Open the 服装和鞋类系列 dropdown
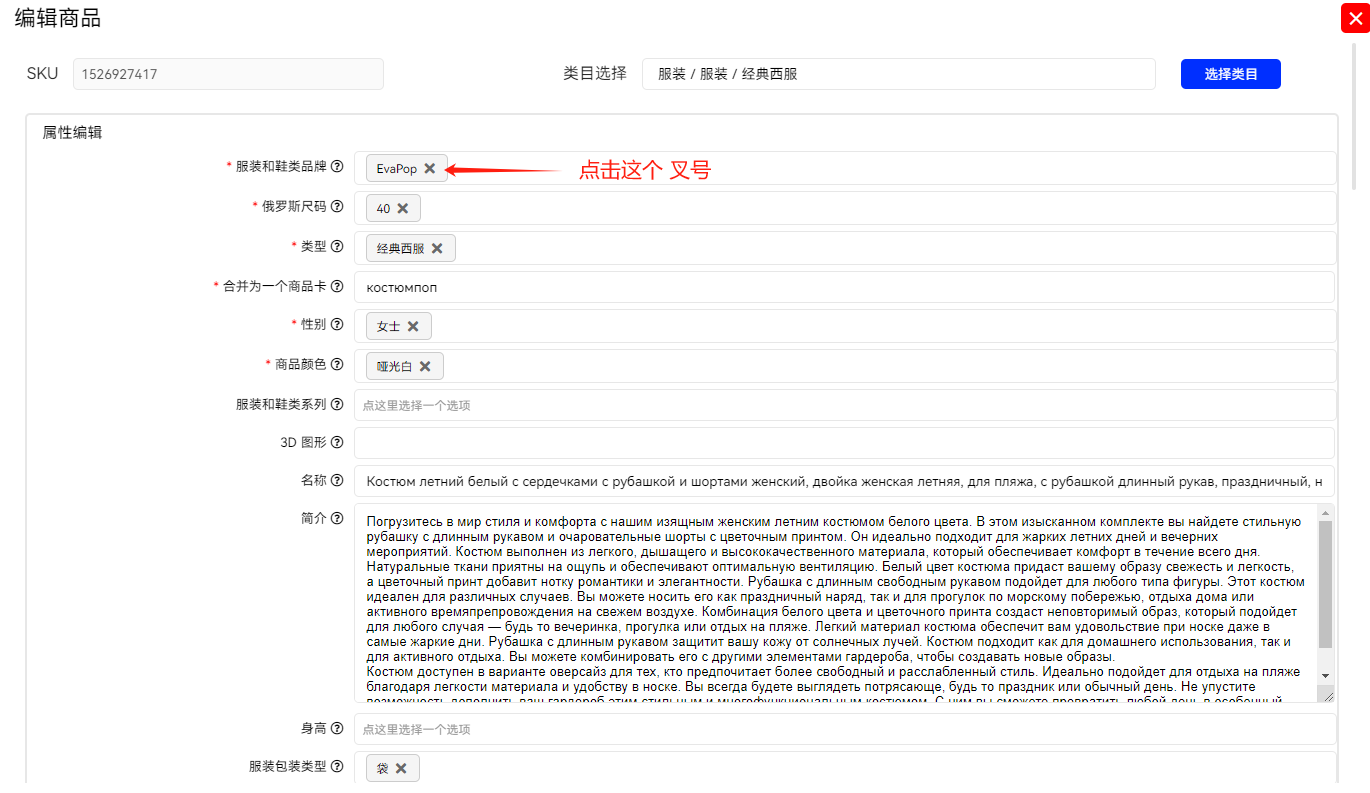Screen dimensions: 1370x793 tap(845, 405)
